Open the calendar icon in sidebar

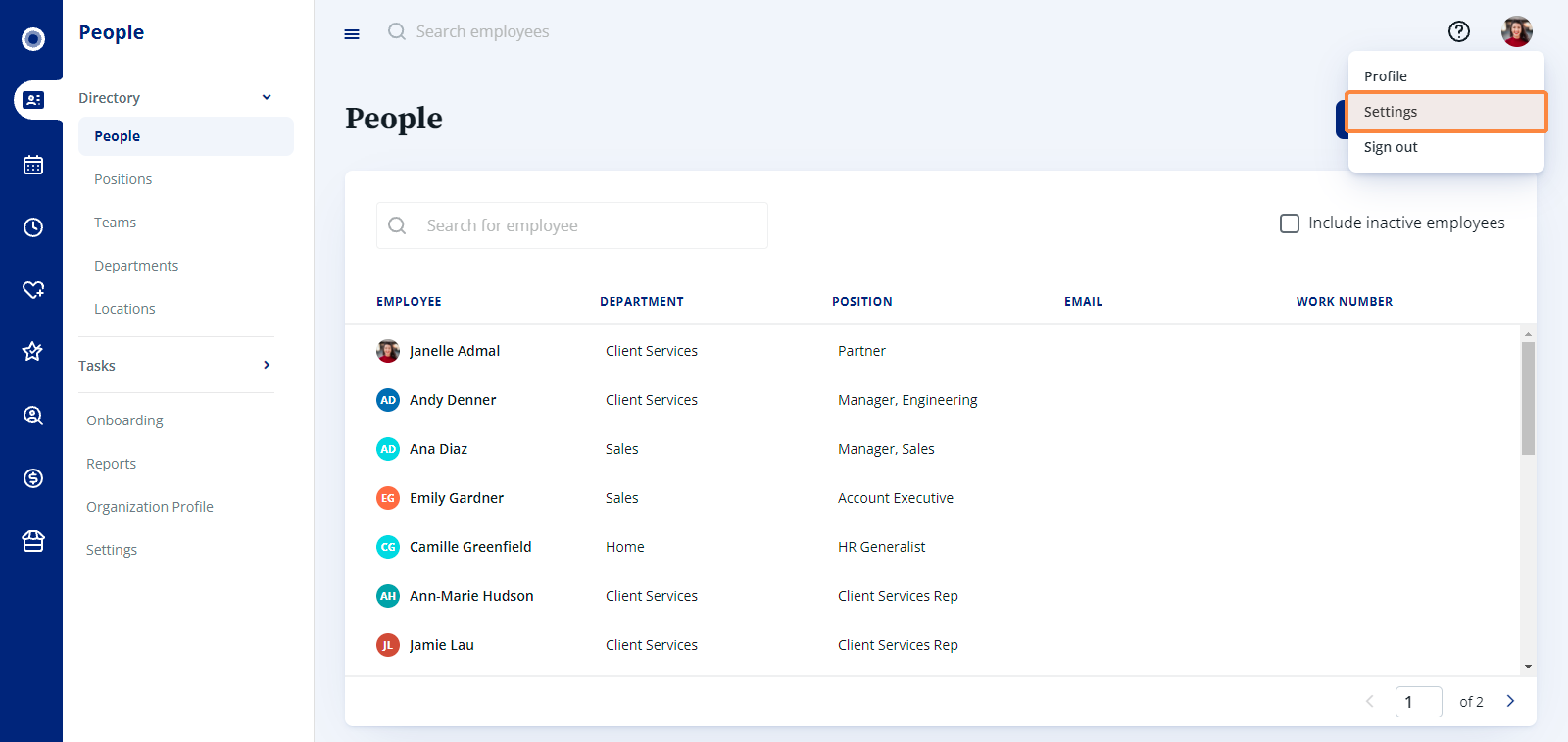[33, 164]
